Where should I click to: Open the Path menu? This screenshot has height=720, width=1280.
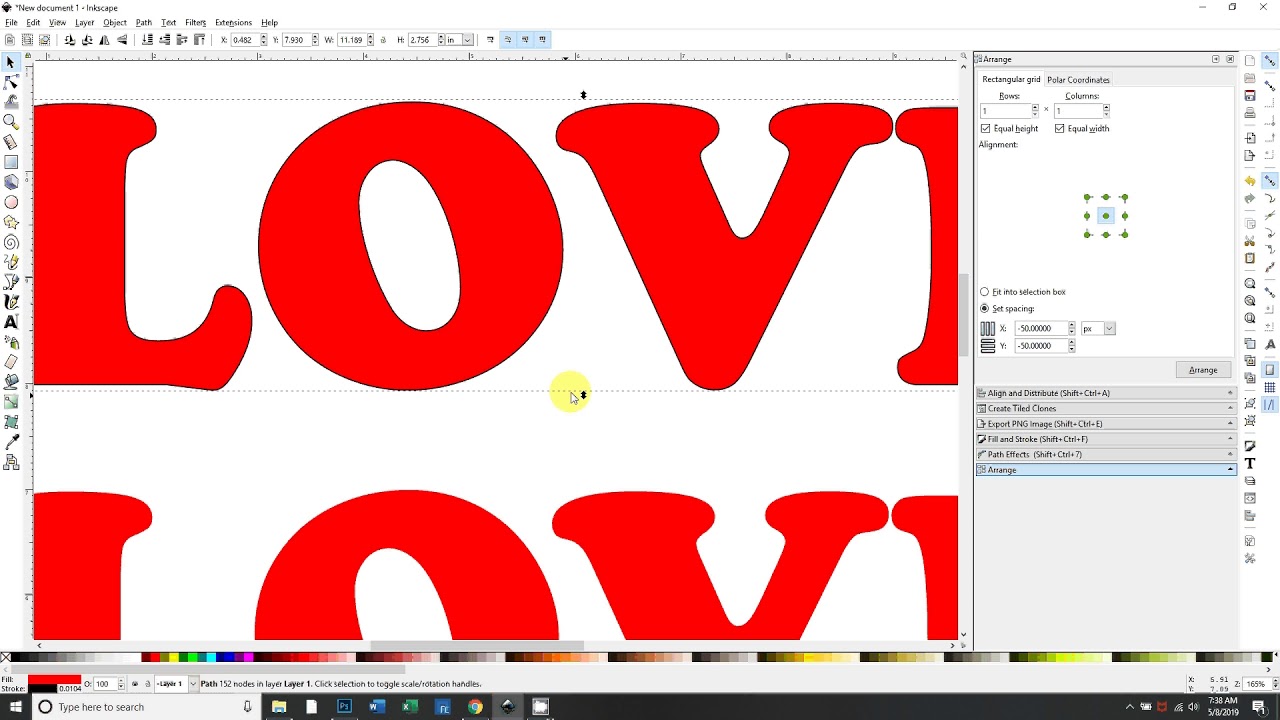[144, 22]
